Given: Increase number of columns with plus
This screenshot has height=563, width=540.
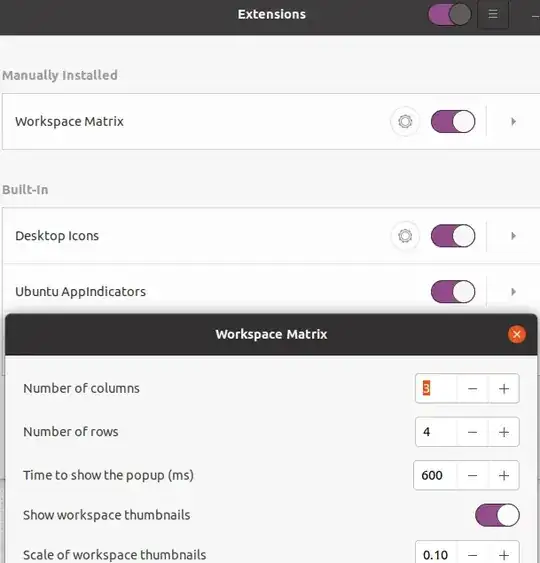Looking at the screenshot, I should (x=504, y=388).
